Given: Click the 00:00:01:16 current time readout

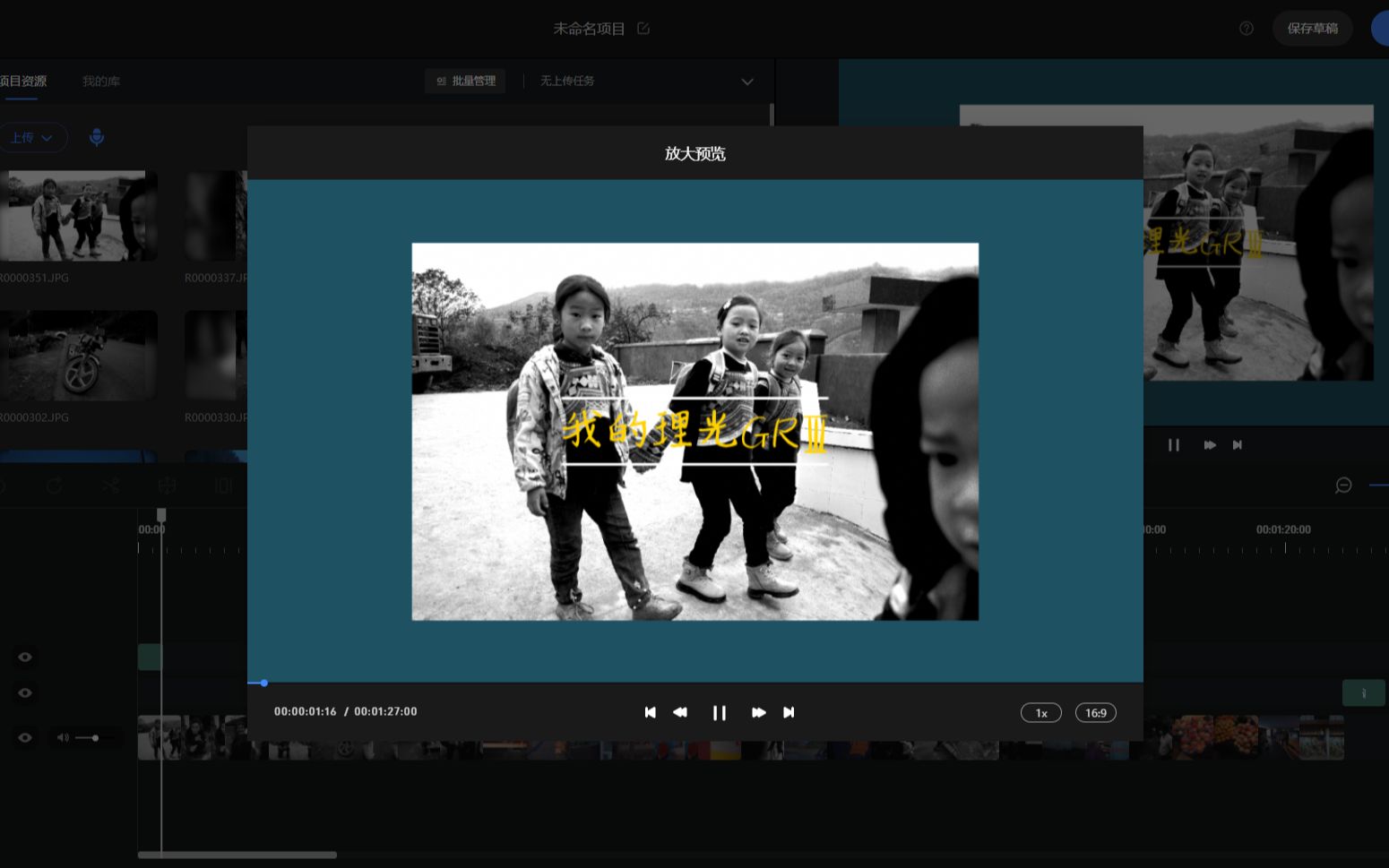Looking at the screenshot, I should 306,711.
